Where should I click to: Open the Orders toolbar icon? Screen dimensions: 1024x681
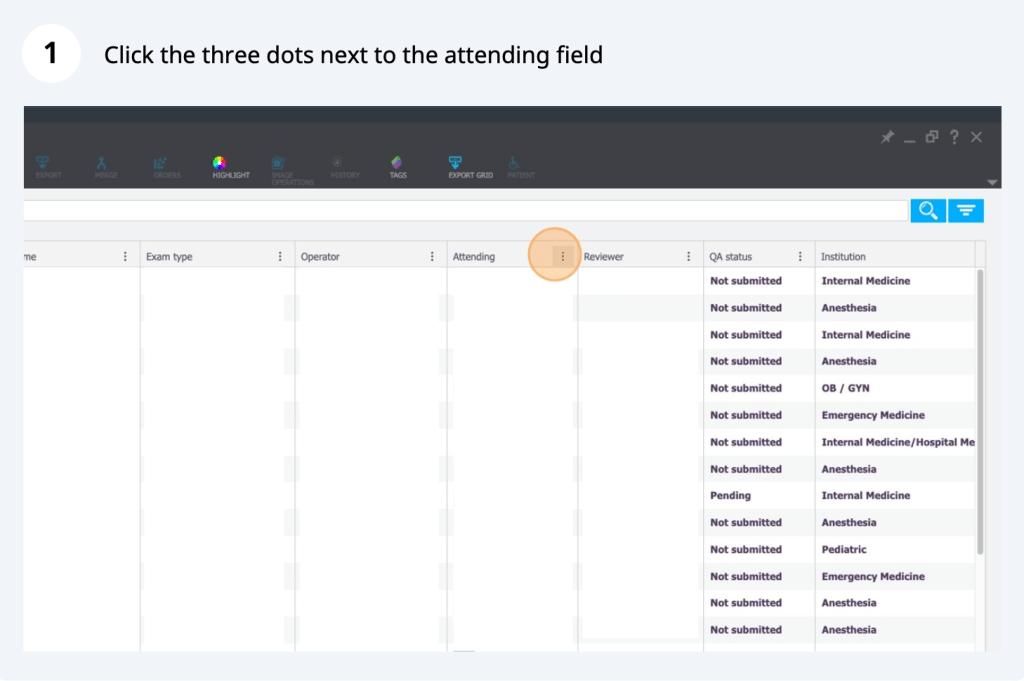tap(160, 164)
